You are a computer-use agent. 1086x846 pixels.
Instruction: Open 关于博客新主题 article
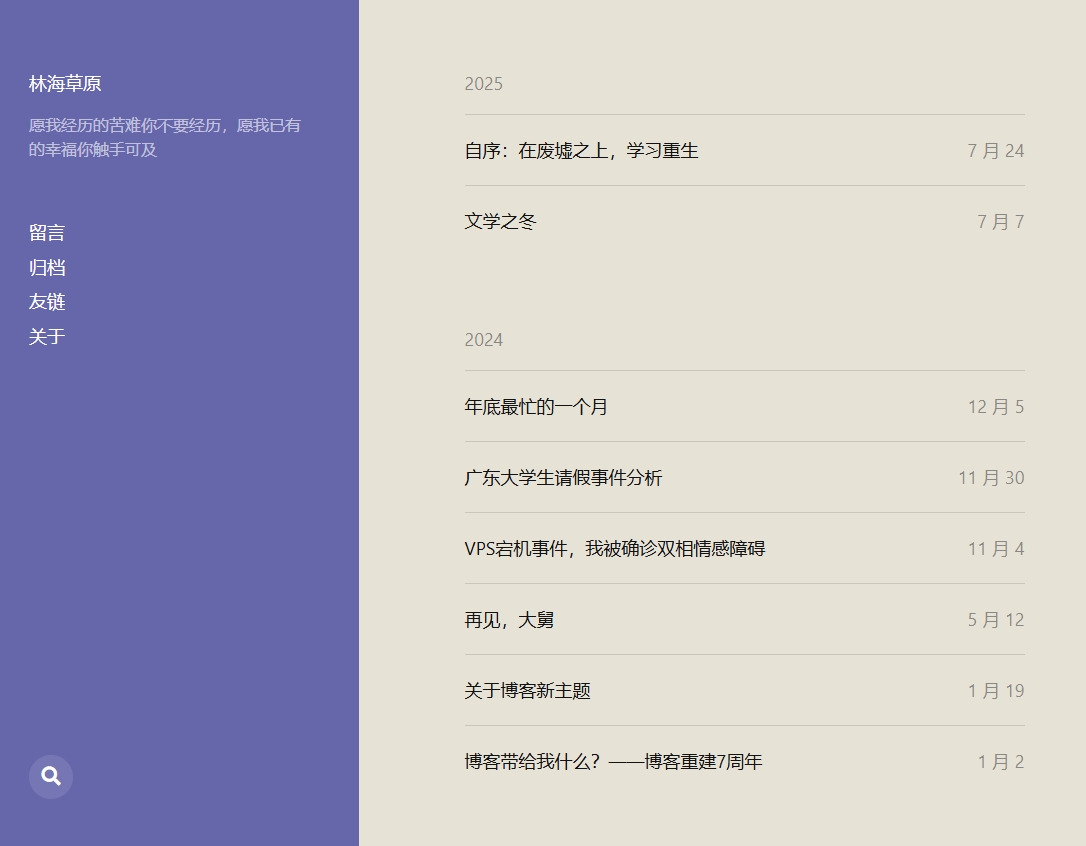[x=527, y=691]
